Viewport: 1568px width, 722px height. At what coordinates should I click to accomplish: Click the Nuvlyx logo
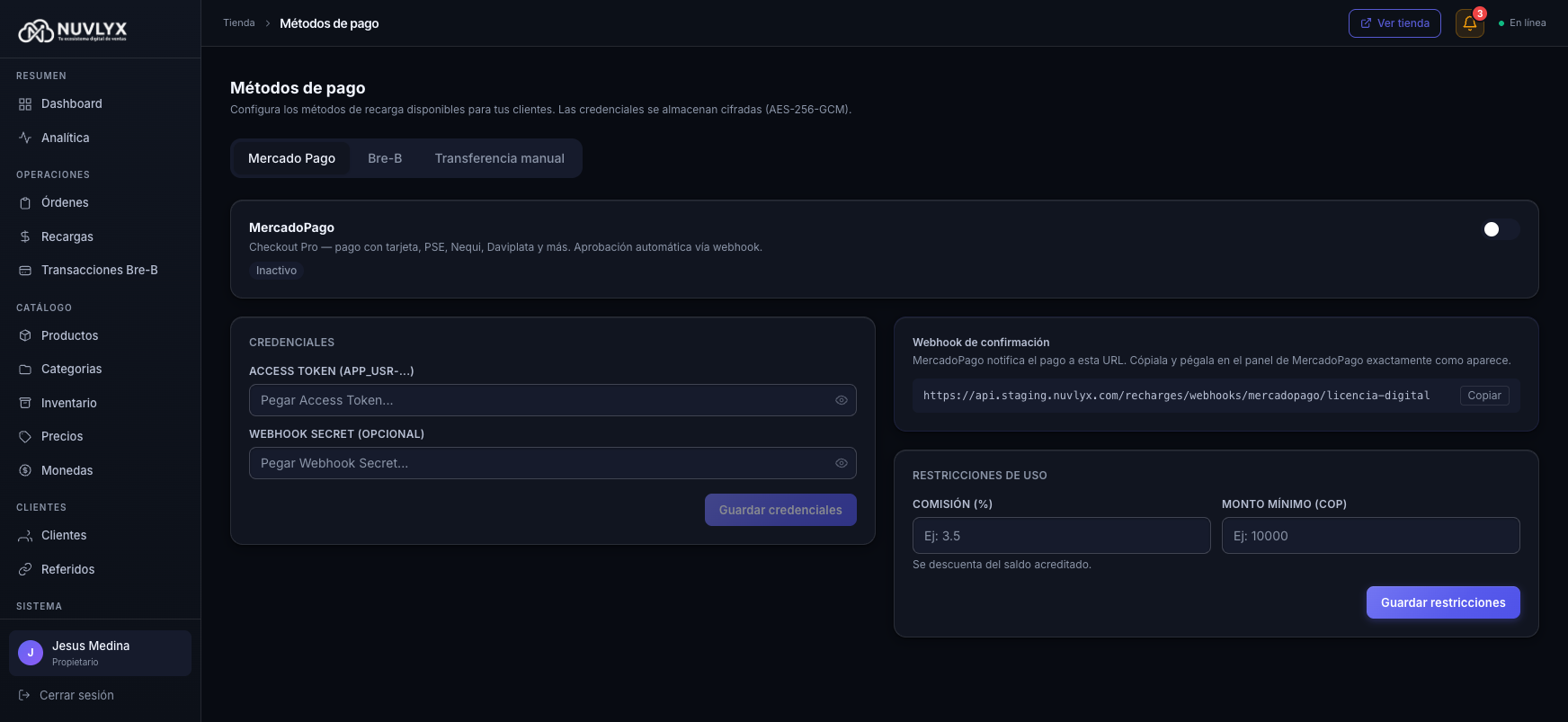pyautogui.click(x=73, y=31)
